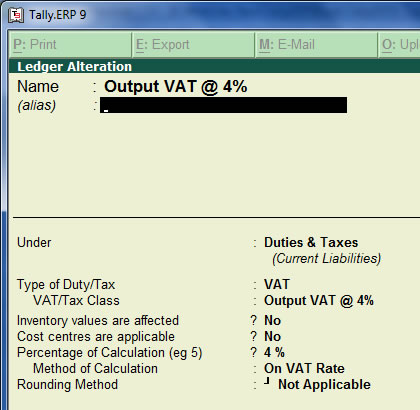
Task: Click the Rounding Method end-of-list marker
Action: click(267, 381)
